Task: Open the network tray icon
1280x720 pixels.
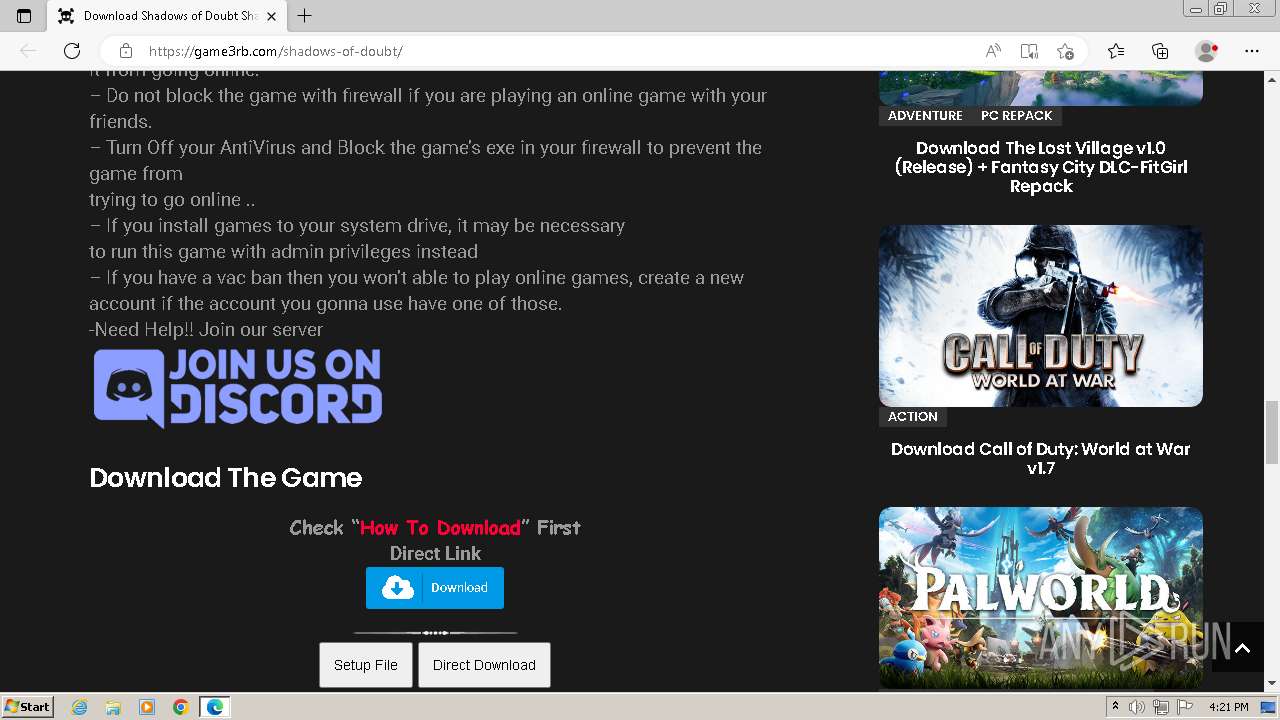Action: pos(1162,707)
